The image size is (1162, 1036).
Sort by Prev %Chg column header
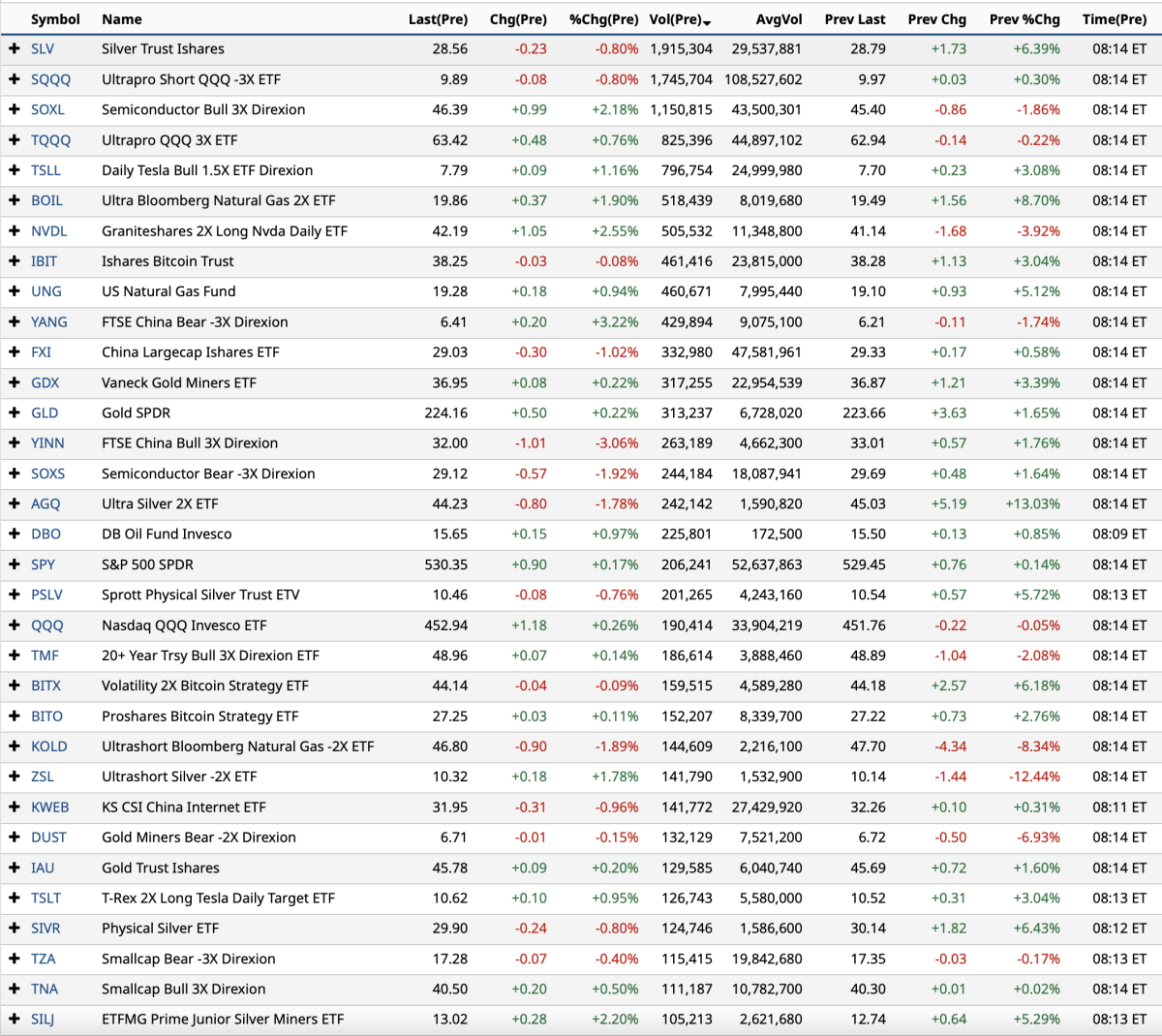1024,19
